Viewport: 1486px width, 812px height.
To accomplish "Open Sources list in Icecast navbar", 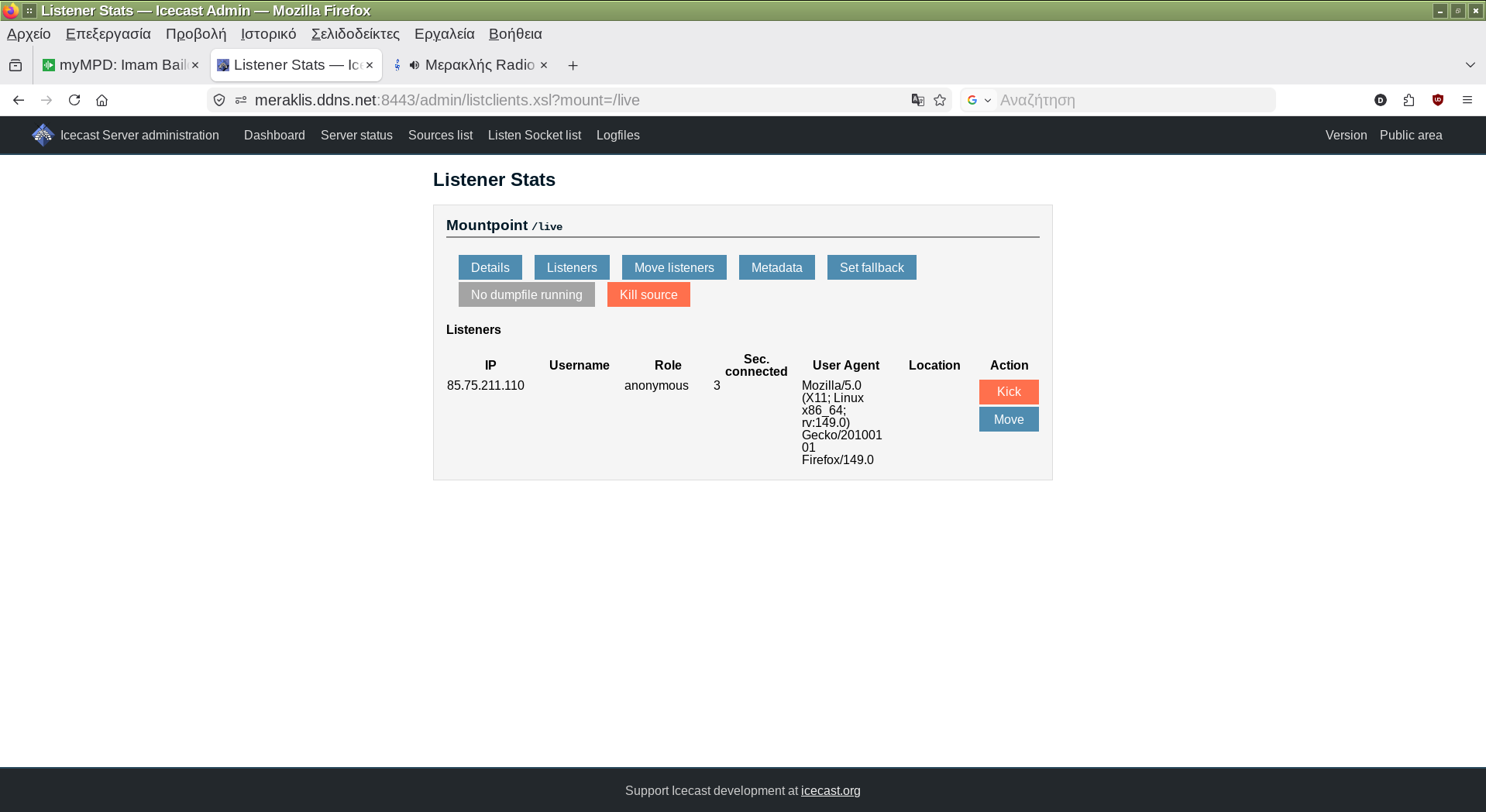I will point(440,136).
